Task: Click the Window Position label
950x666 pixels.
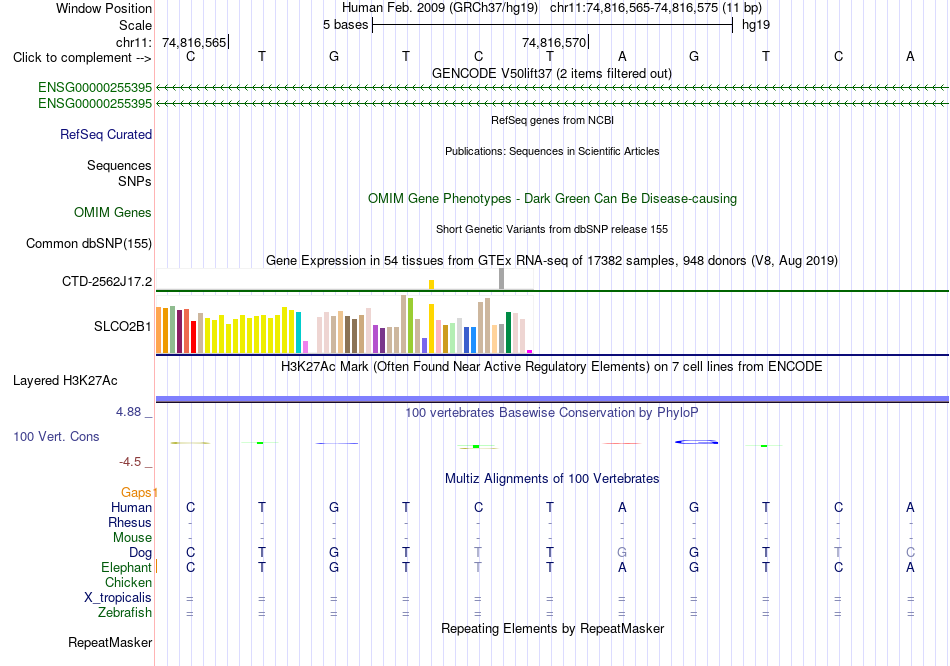Action: click(104, 8)
